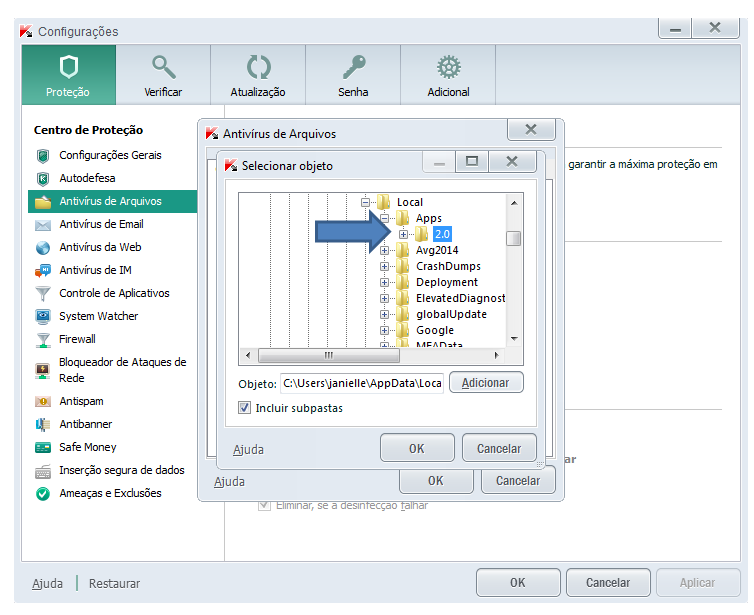754x615 pixels.
Task: Click the Autodefesa shield icon
Action: point(43,178)
